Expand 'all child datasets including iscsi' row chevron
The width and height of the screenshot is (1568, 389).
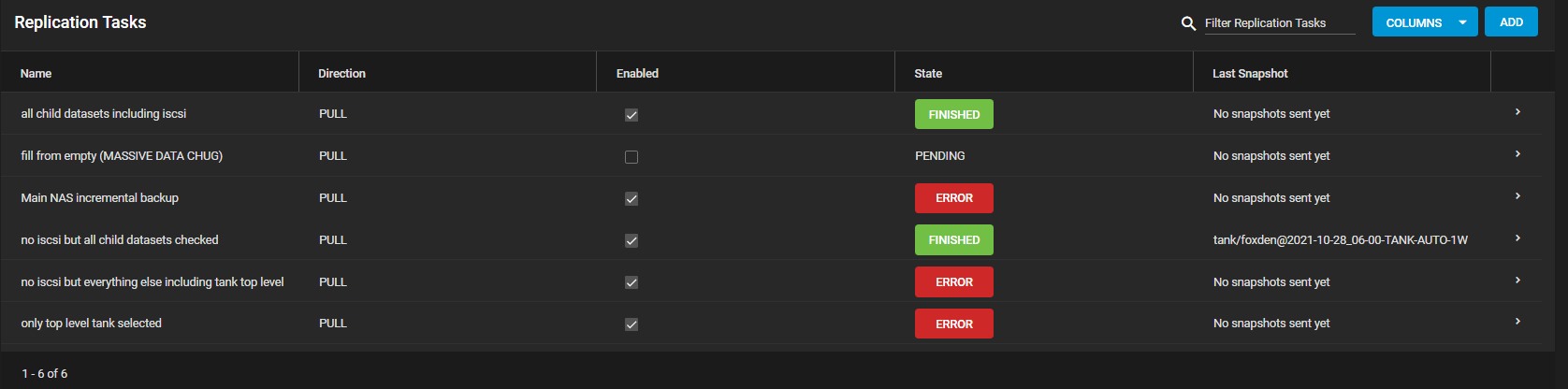[x=1517, y=112]
